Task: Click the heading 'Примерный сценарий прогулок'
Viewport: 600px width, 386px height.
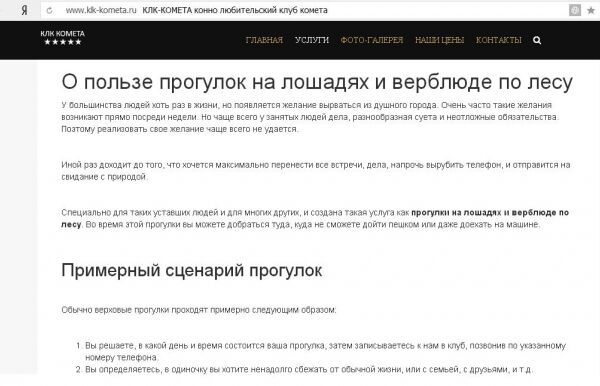Action: coord(192,270)
